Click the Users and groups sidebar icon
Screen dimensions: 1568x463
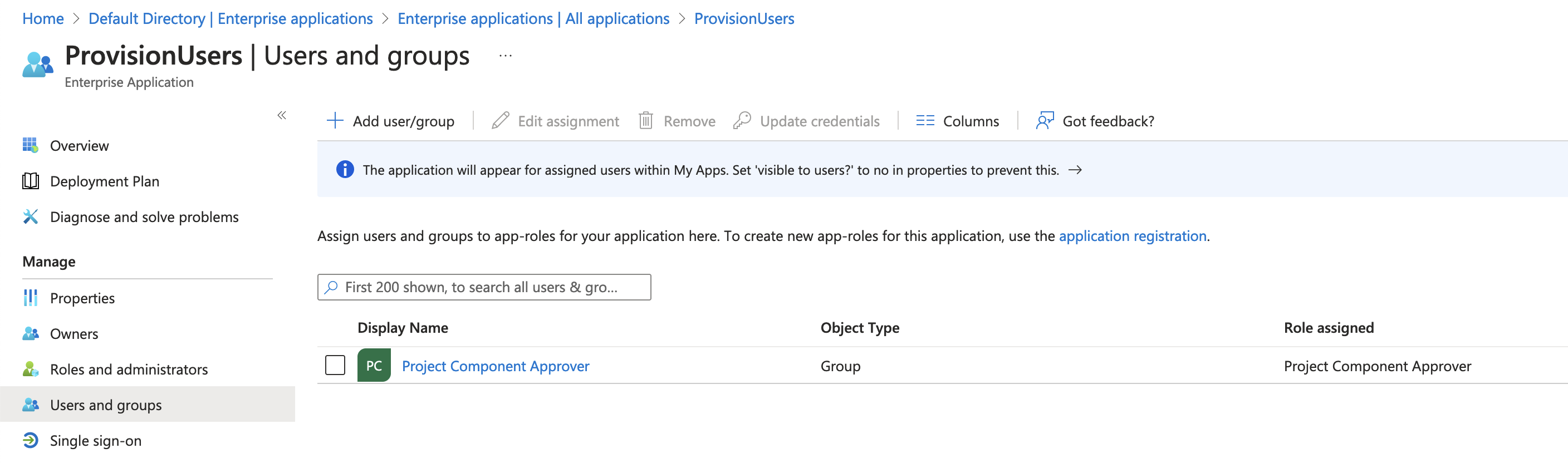(31, 405)
